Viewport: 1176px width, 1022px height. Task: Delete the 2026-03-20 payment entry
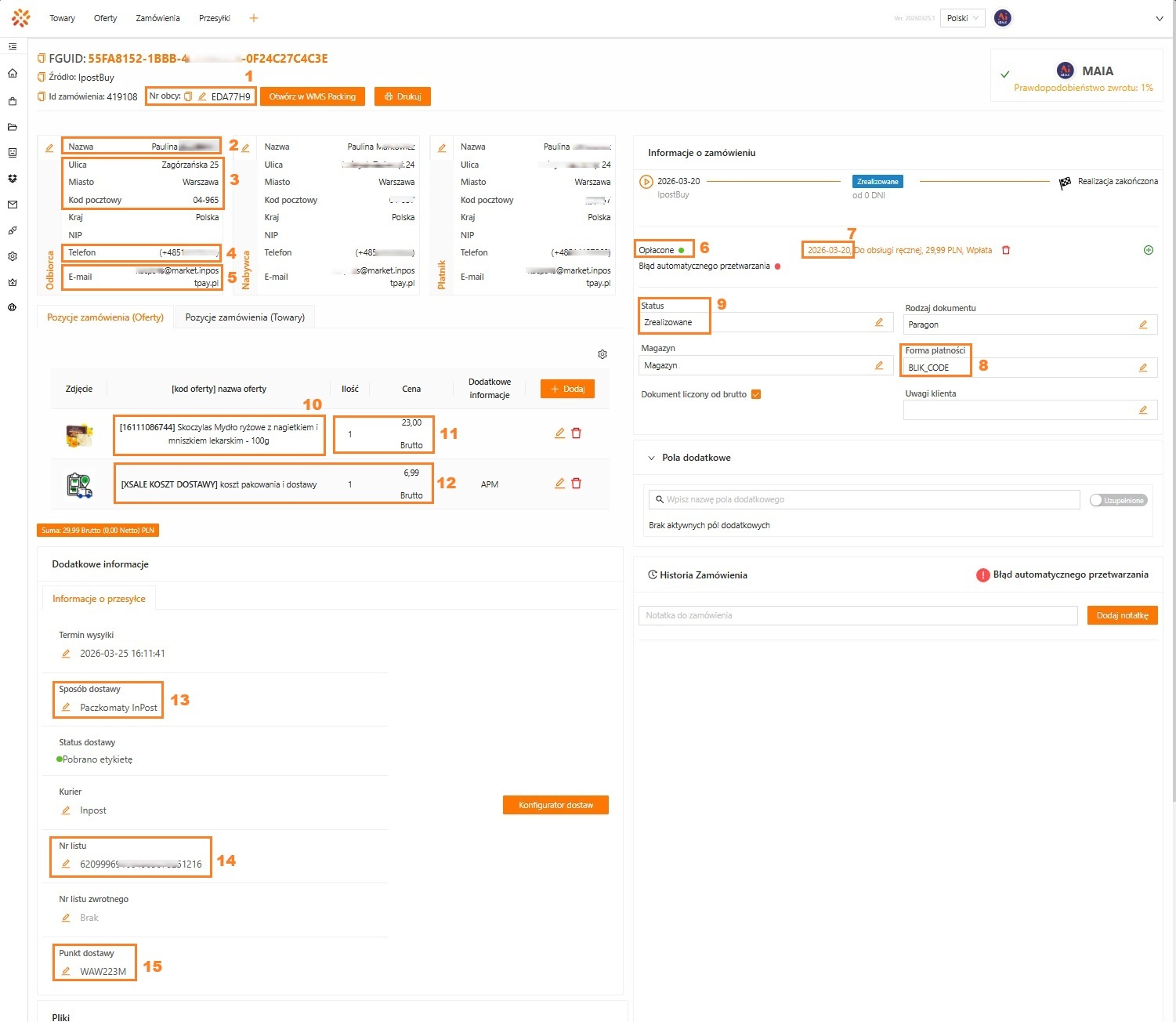tap(1006, 250)
